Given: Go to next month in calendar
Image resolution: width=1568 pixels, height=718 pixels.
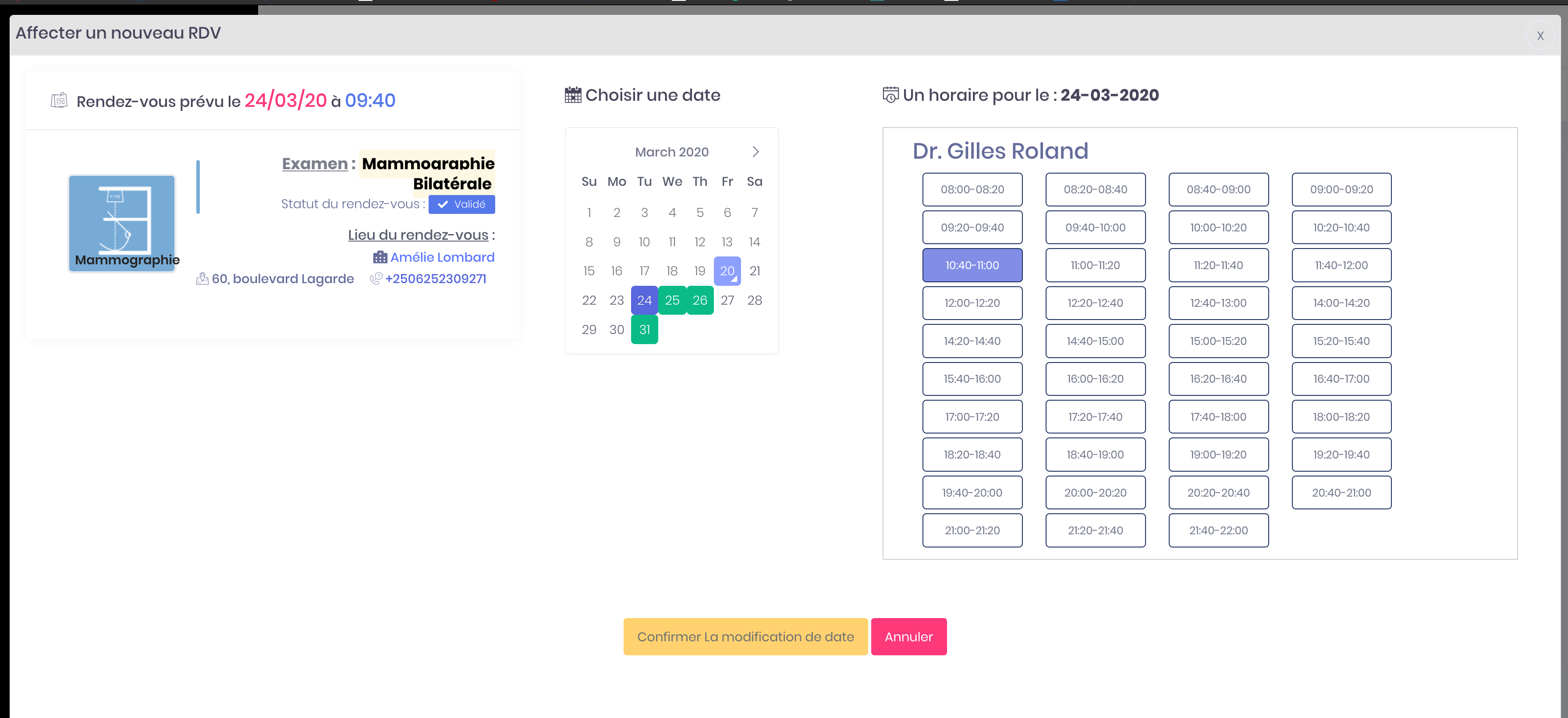Looking at the screenshot, I should click(x=755, y=152).
